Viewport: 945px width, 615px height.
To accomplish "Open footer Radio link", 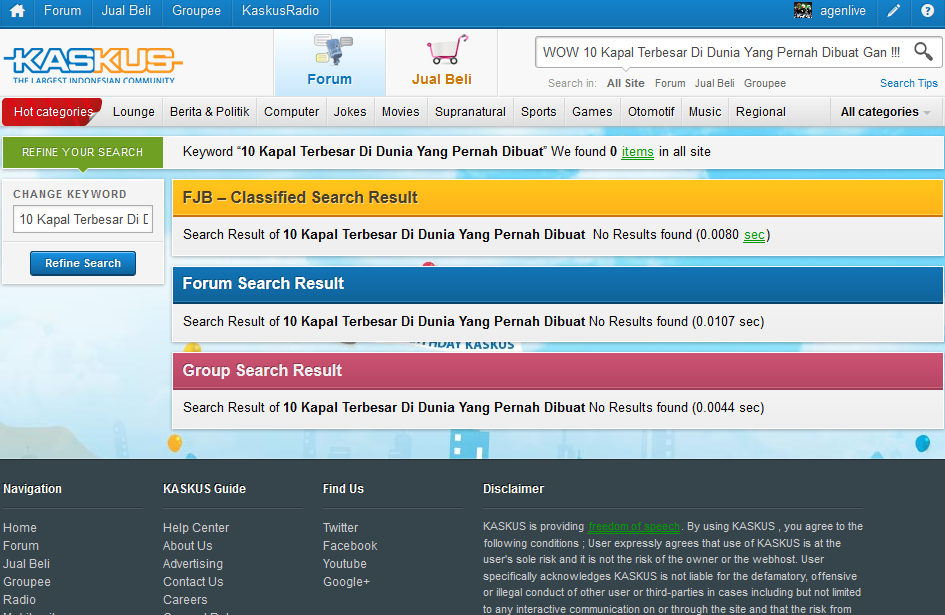I will [x=19, y=600].
